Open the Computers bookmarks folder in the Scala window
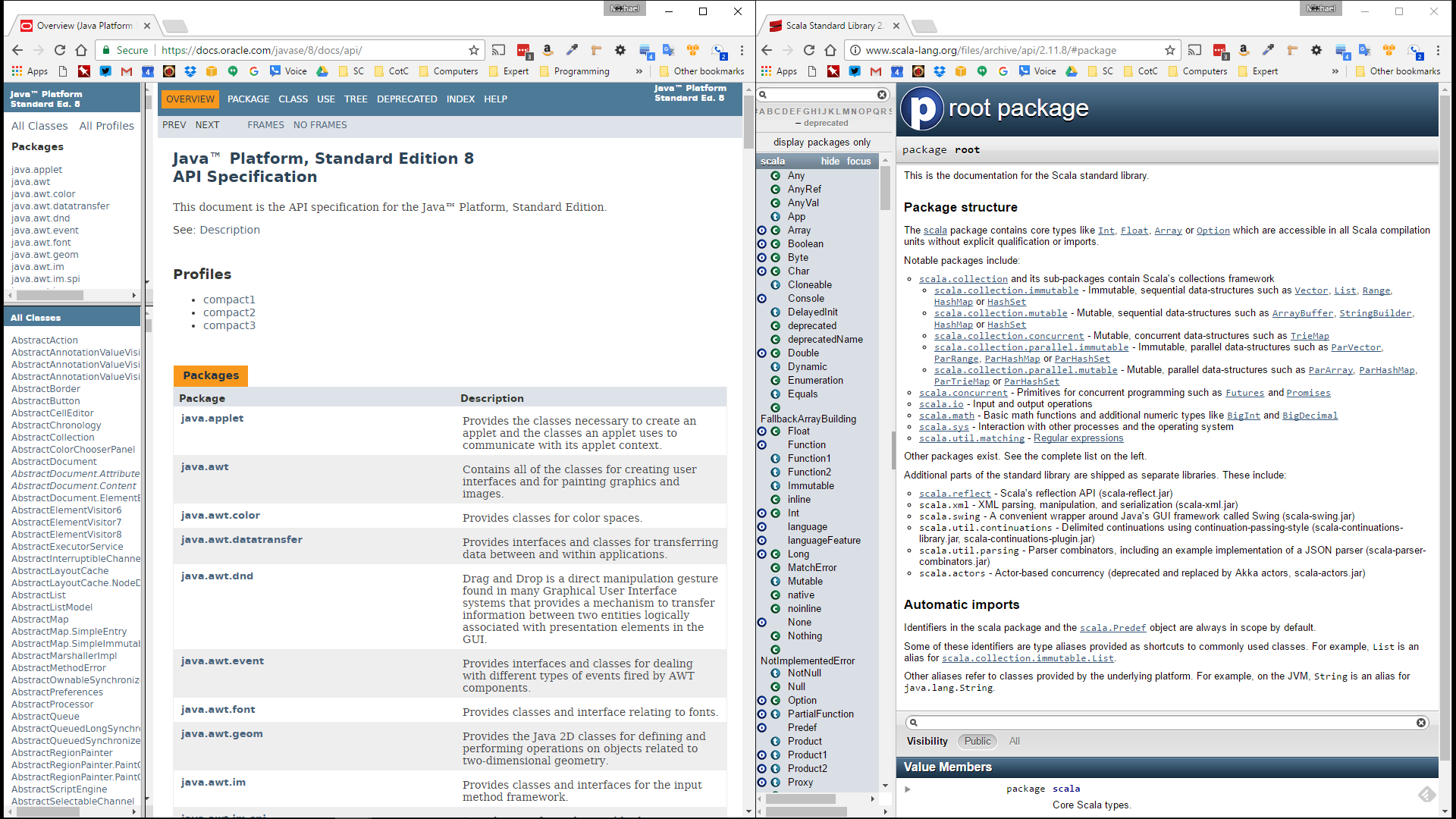Image resolution: width=1456 pixels, height=819 pixels. point(1197,71)
